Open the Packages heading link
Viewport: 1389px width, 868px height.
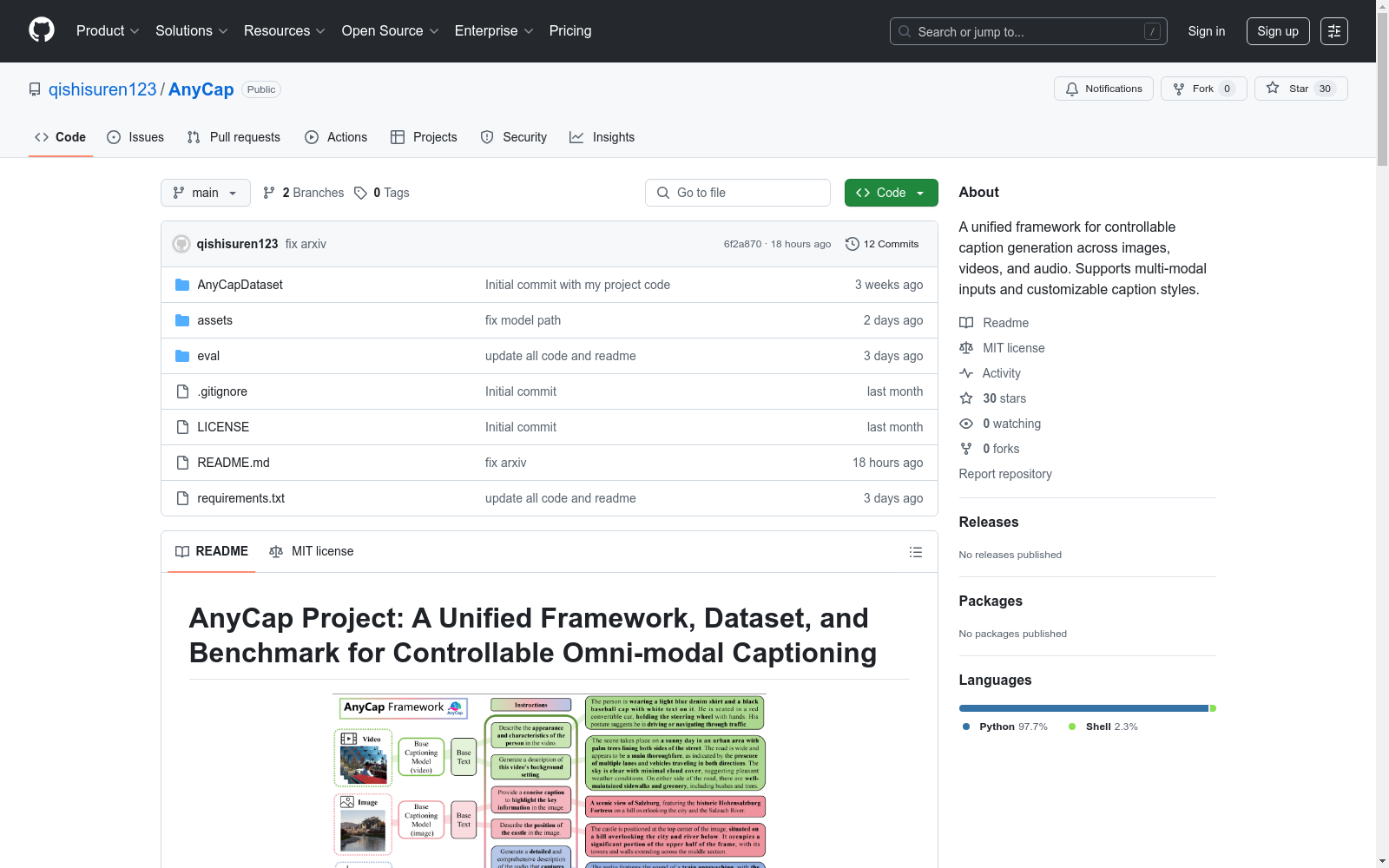pos(991,601)
